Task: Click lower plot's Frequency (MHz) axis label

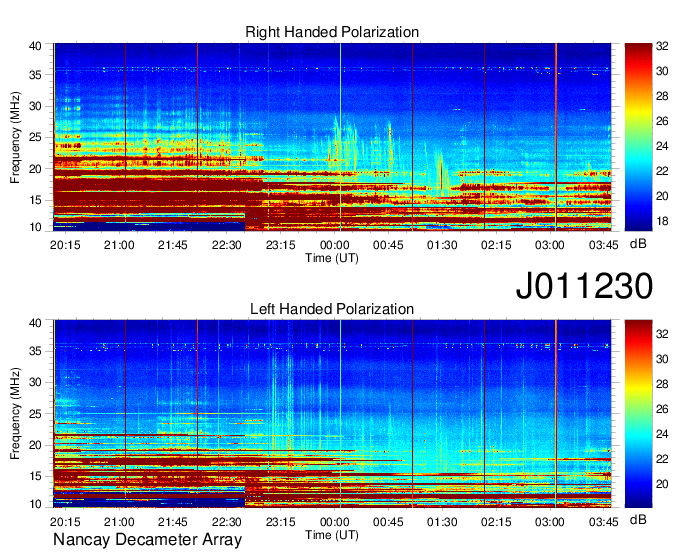Action: coord(15,414)
